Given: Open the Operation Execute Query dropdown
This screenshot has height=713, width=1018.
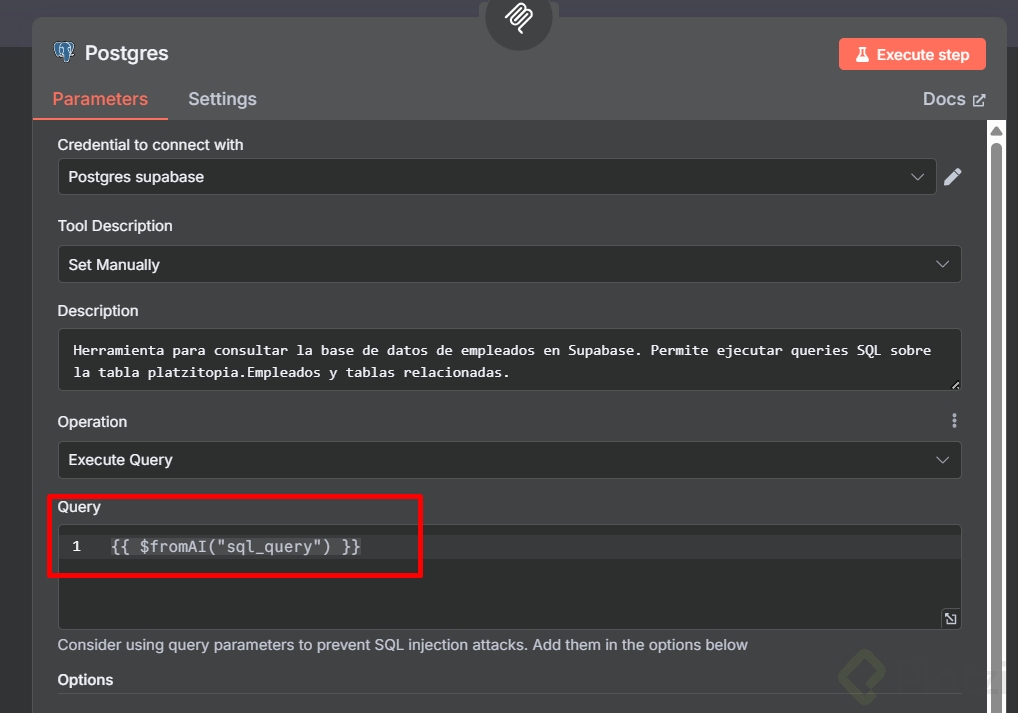Looking at the screenshot, I should [x=510, y=460].
